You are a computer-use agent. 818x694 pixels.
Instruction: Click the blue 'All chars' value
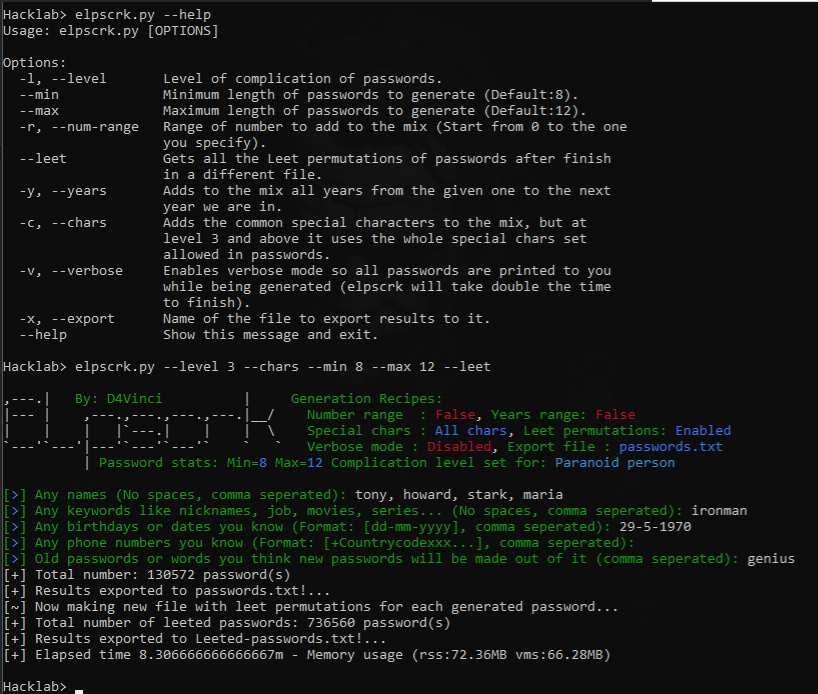click(x=471, y=430)
